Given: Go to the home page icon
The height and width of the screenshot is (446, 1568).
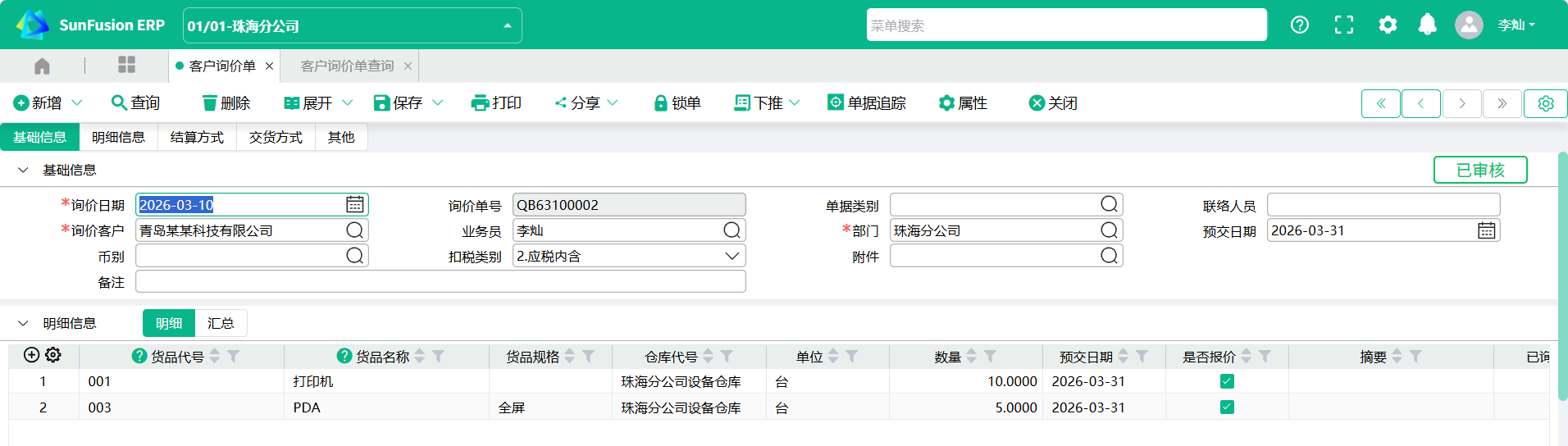Looking at the screenshot, I should pos(42,66).
